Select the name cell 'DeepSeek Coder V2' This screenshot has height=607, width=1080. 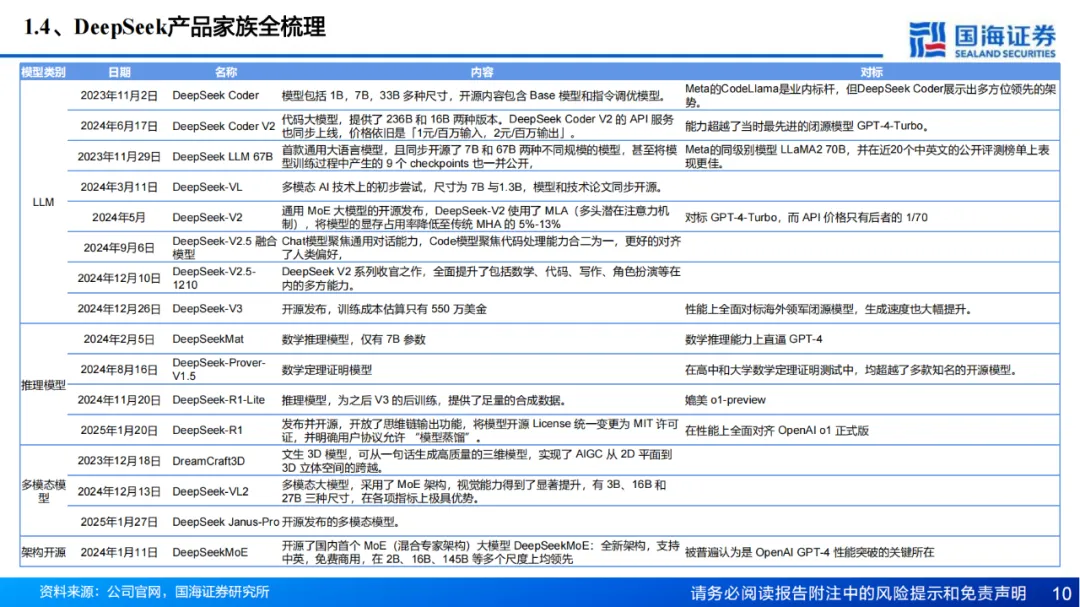(224, 126)
